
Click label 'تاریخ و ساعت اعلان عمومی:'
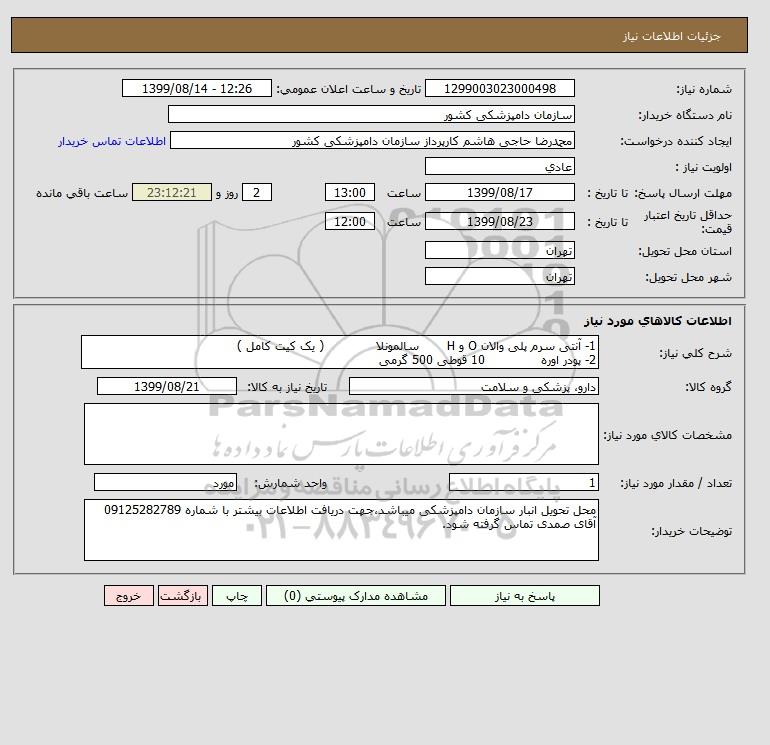tap(349, 89)
